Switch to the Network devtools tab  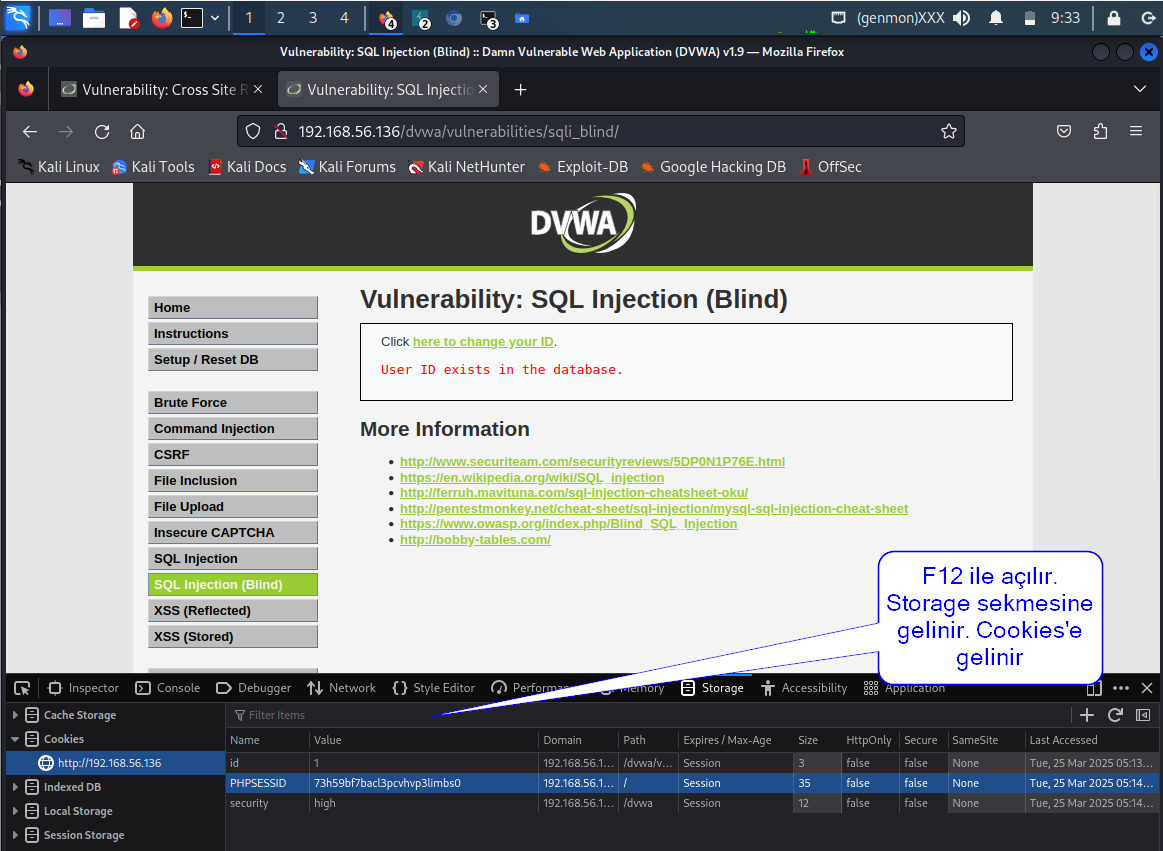342,688
